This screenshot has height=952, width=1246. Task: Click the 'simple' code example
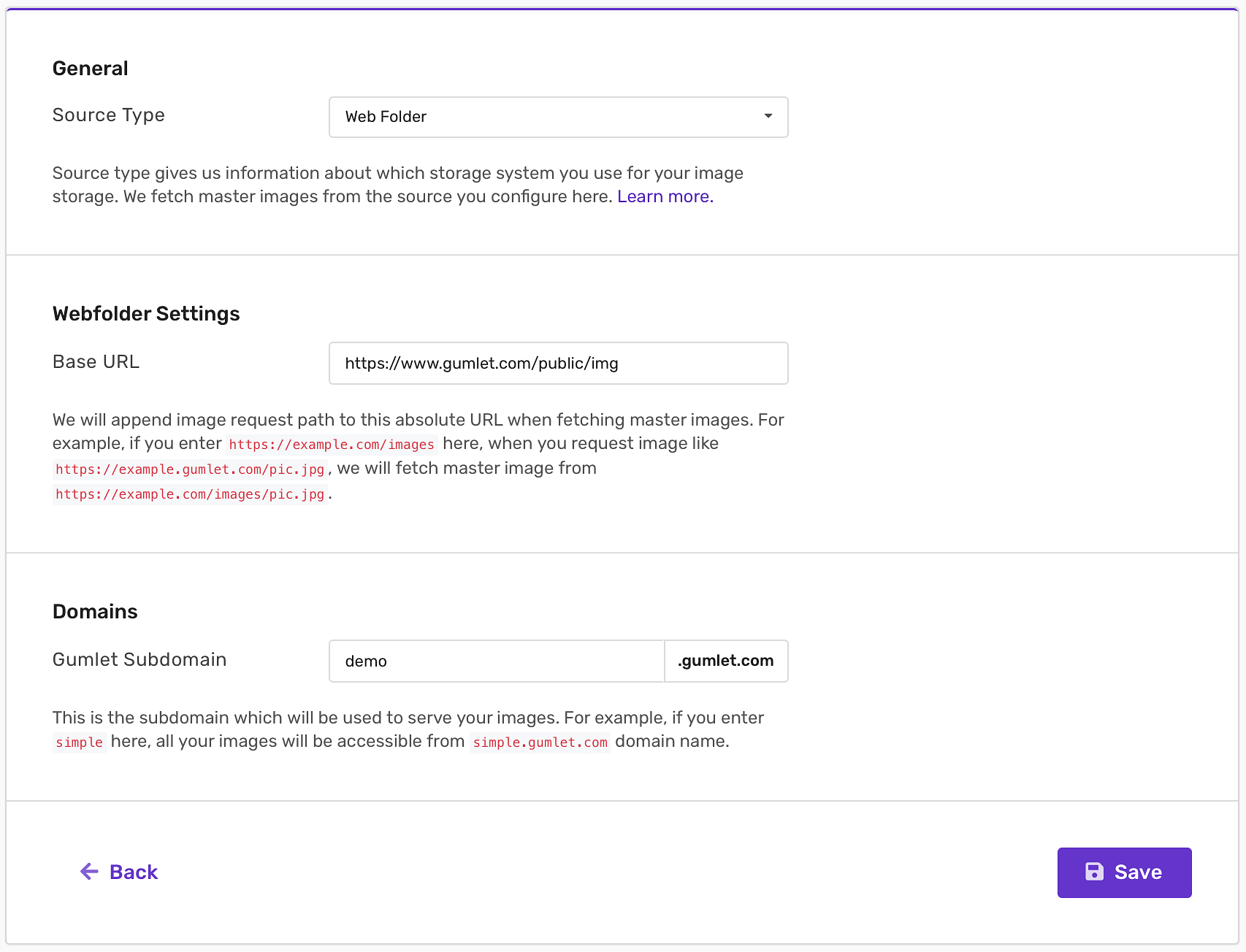pyautogui.click(x=80, y=742)
